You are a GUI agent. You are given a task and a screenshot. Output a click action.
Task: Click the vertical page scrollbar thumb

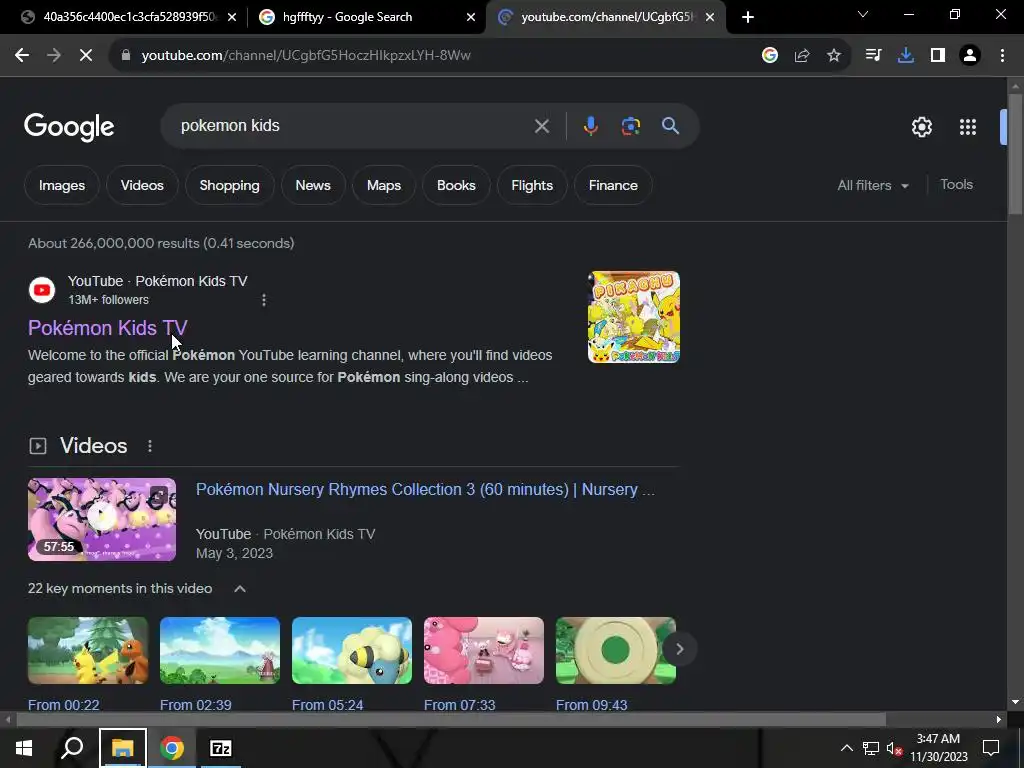tap(1016, 154)
